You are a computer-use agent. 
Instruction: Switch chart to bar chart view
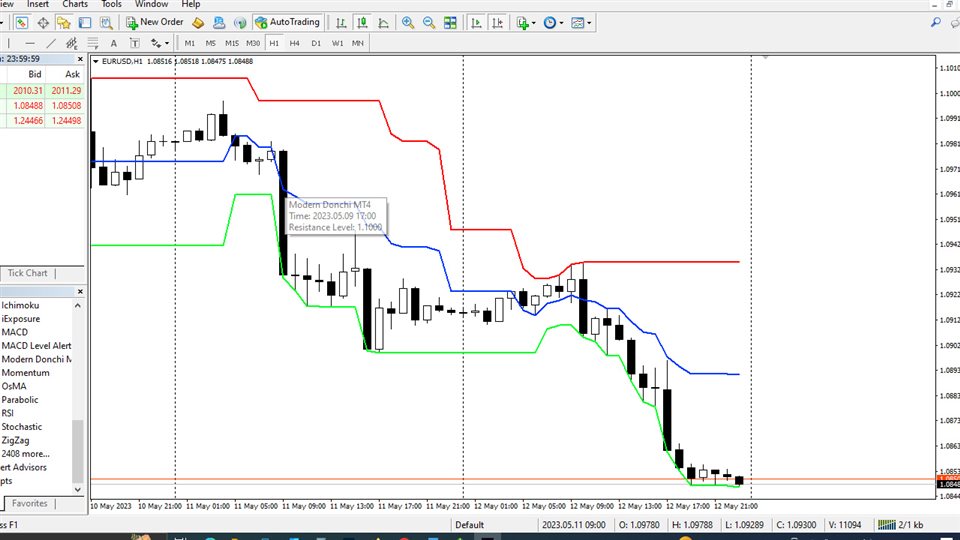coord(343,22)
